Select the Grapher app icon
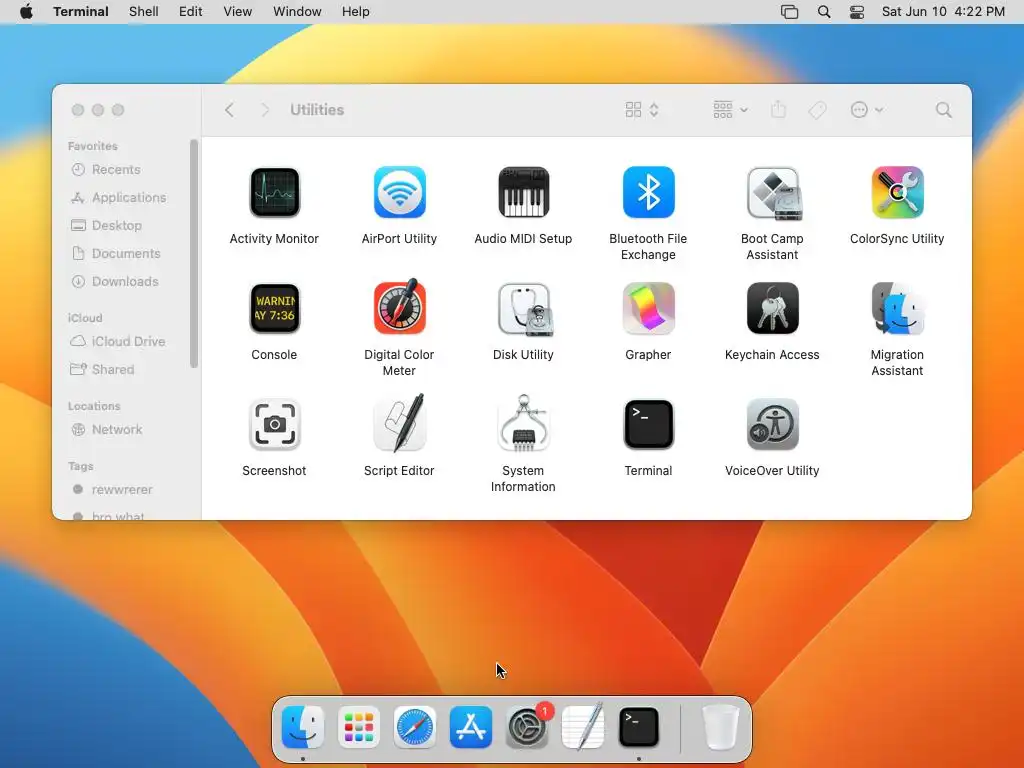The image size is (1024, 768). (648, 308)
